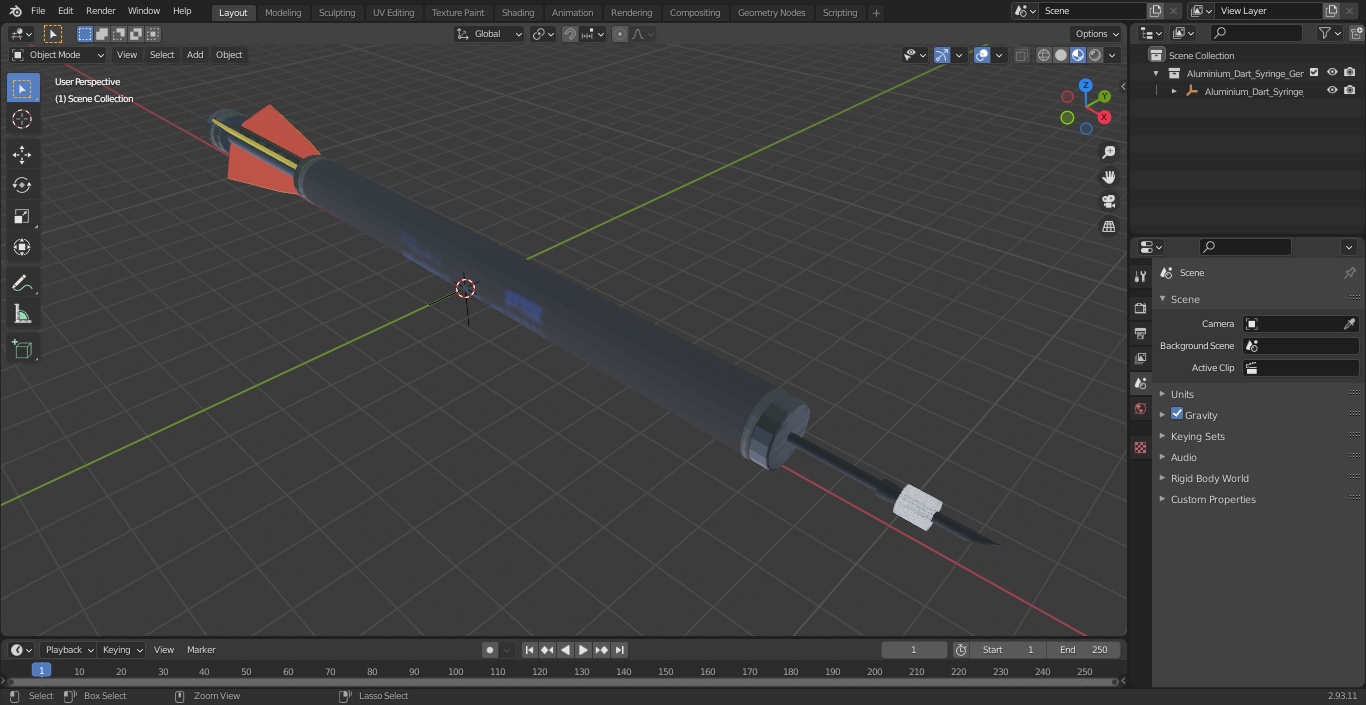The height and width of the screenshot is (705, 1366).
Task: Open the Playback dropdown
Action: click(x=68, y=650)
